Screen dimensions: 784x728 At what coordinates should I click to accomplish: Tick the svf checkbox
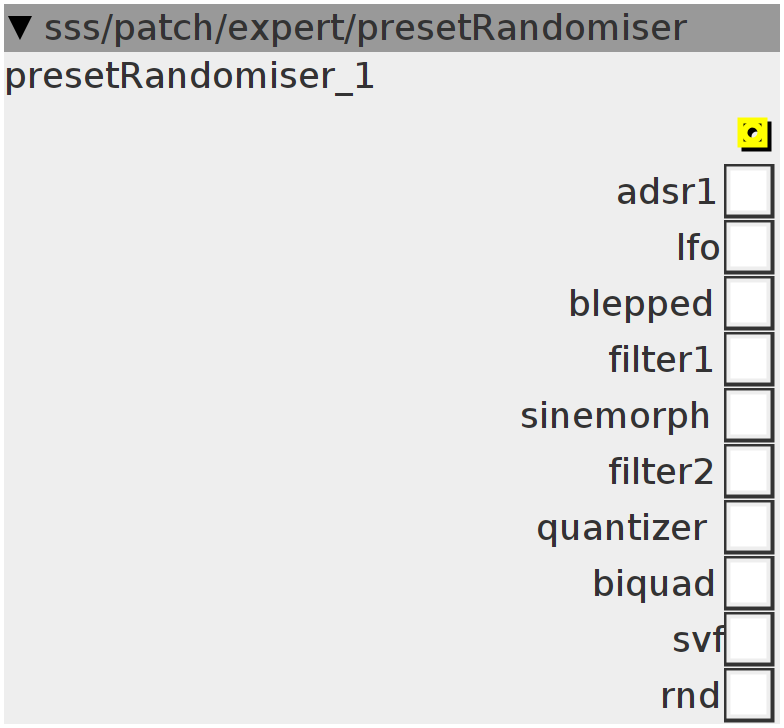click(748, 639)
